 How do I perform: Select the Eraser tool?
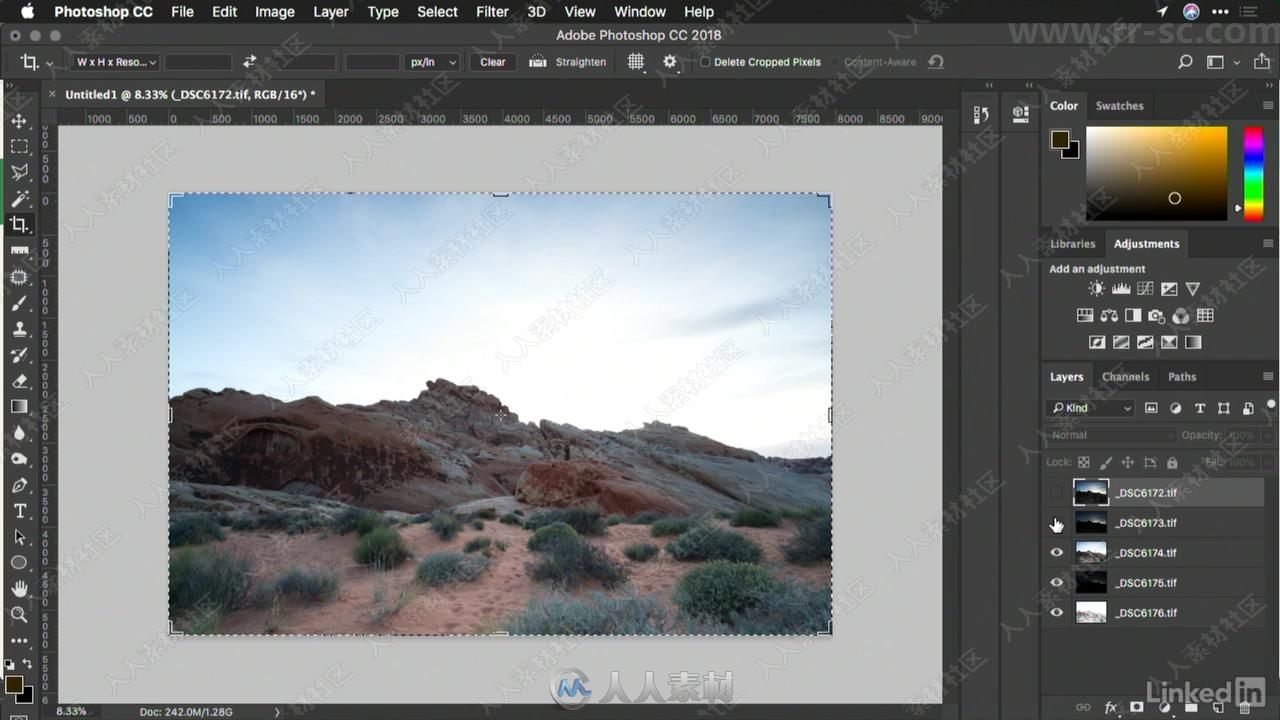tap(19, 381)
